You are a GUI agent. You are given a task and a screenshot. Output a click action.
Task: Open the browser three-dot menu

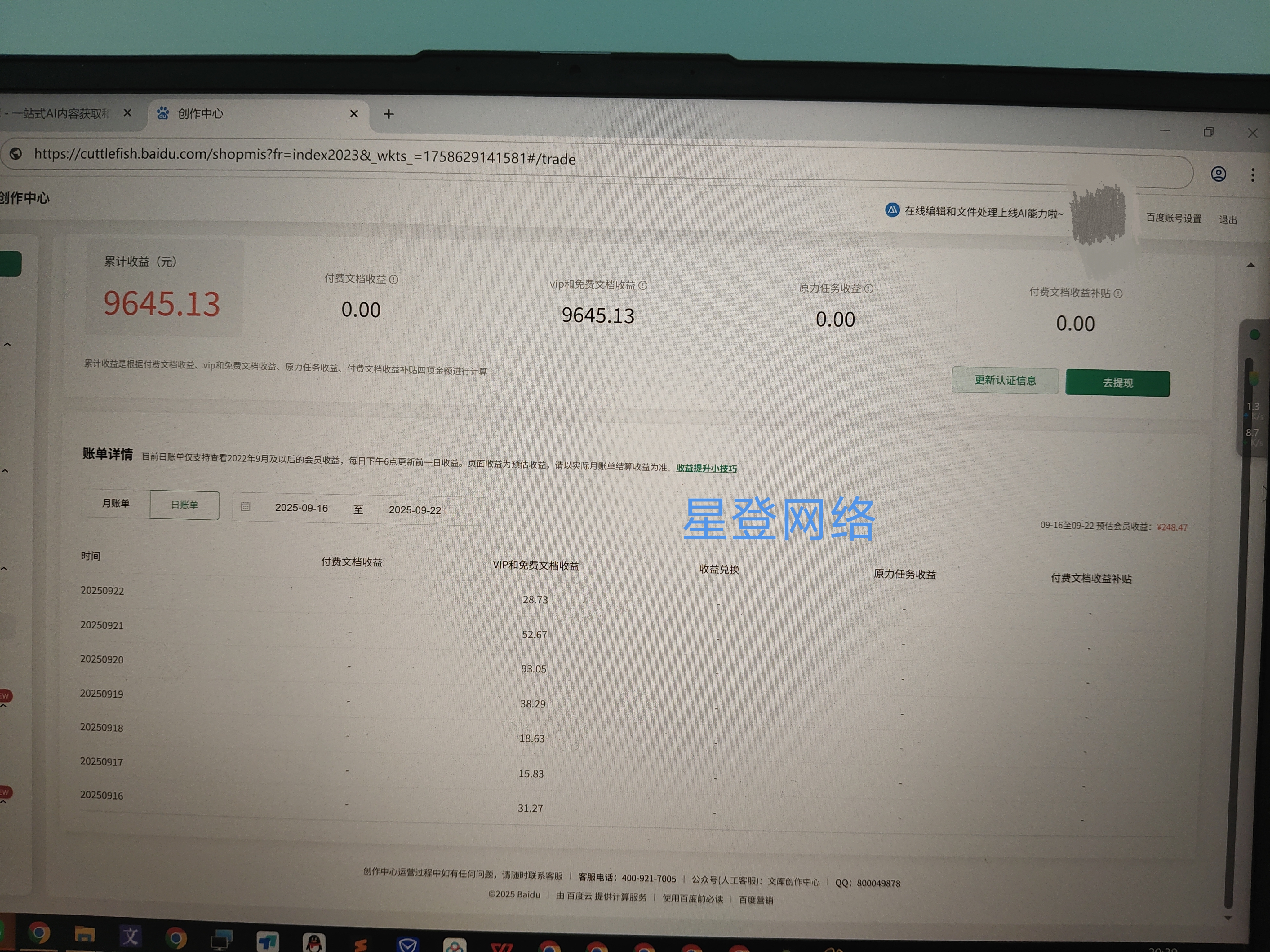click(x=1253, y=175)
